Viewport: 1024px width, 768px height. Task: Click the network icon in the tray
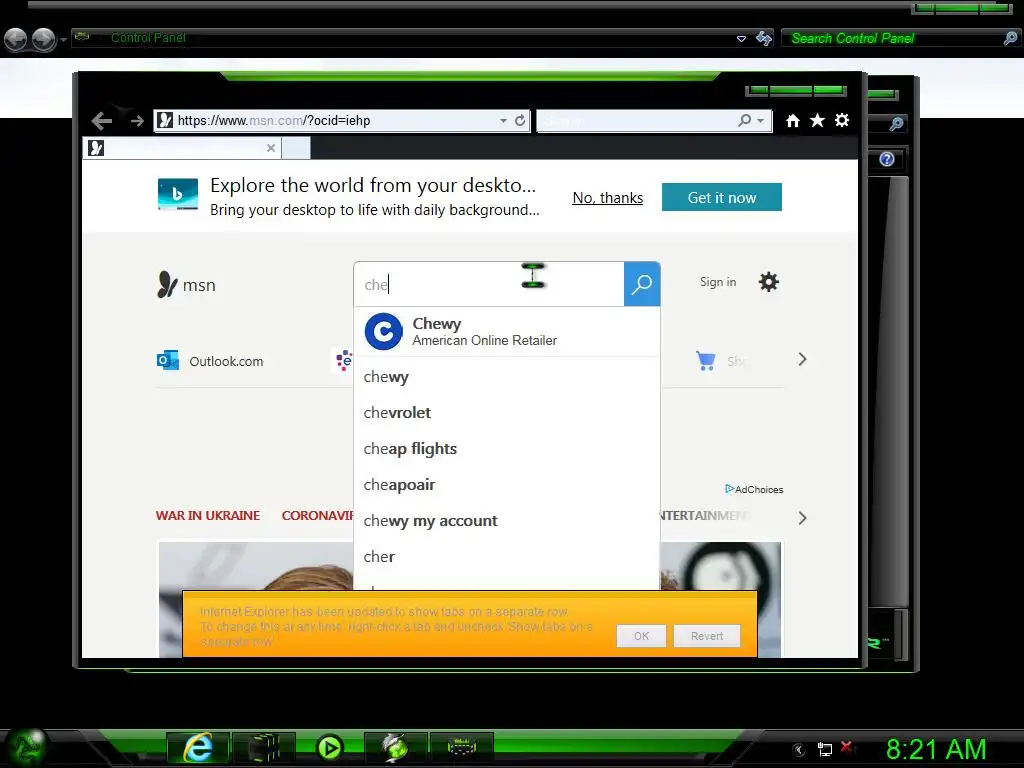[825, 750]
